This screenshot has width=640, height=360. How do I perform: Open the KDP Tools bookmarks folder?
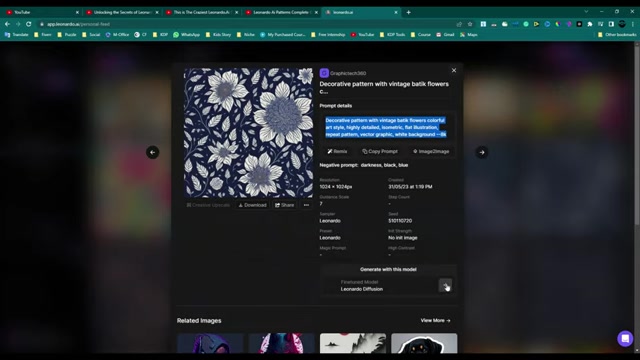(392, 35)
